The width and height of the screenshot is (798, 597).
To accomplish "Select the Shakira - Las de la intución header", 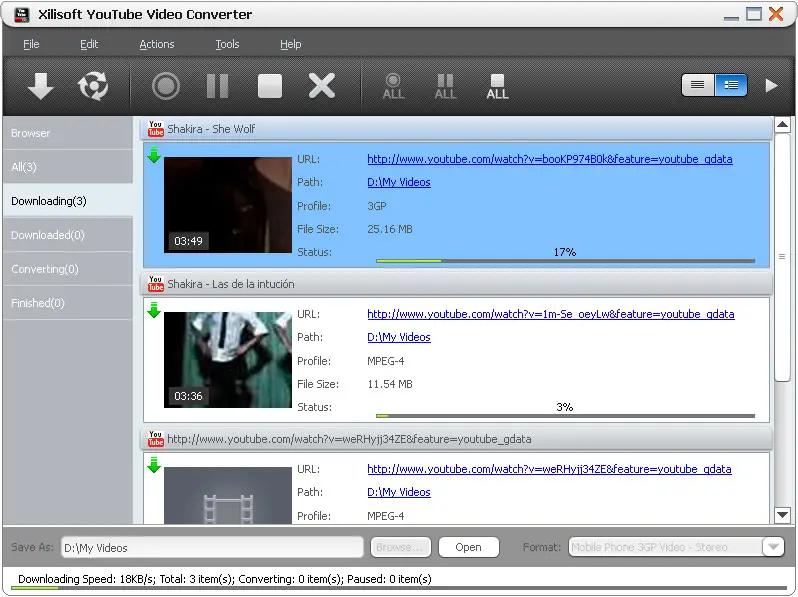I will tap(456, 284).
